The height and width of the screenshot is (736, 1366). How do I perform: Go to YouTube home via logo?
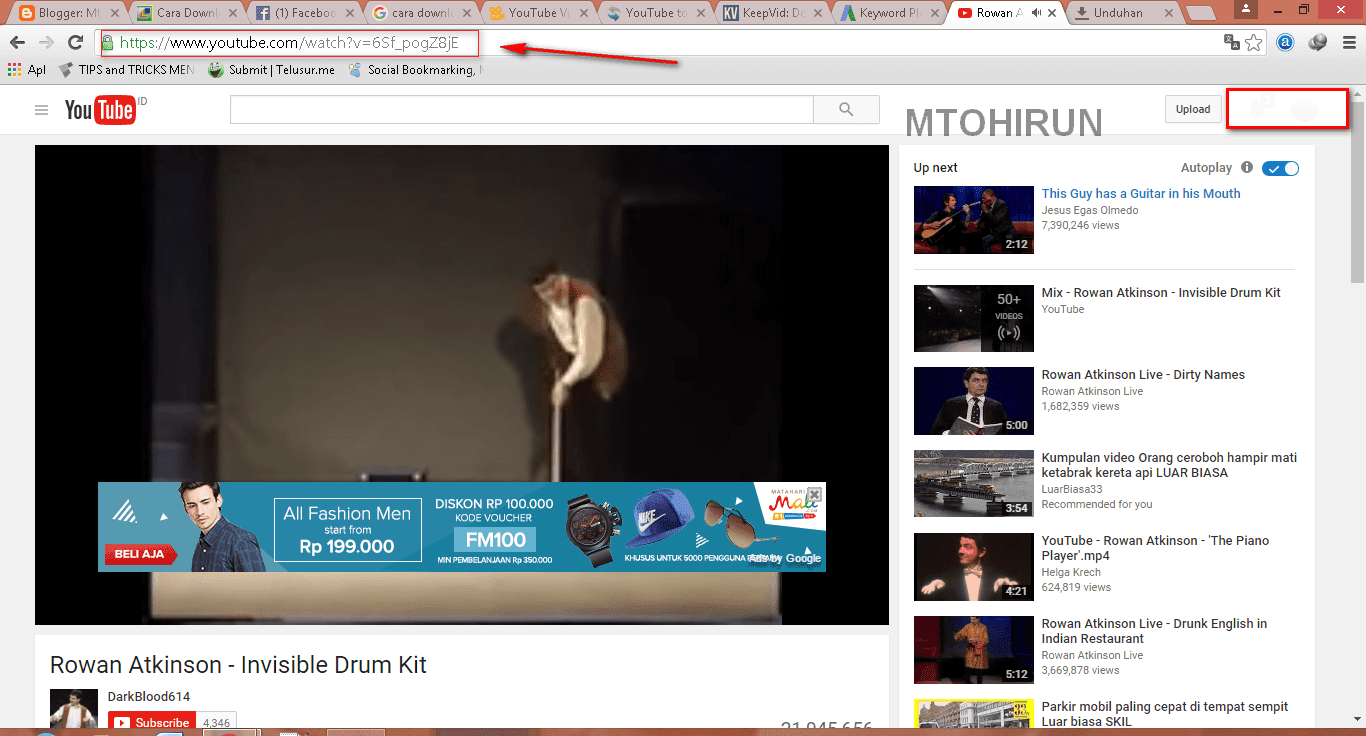pos(100,110)
